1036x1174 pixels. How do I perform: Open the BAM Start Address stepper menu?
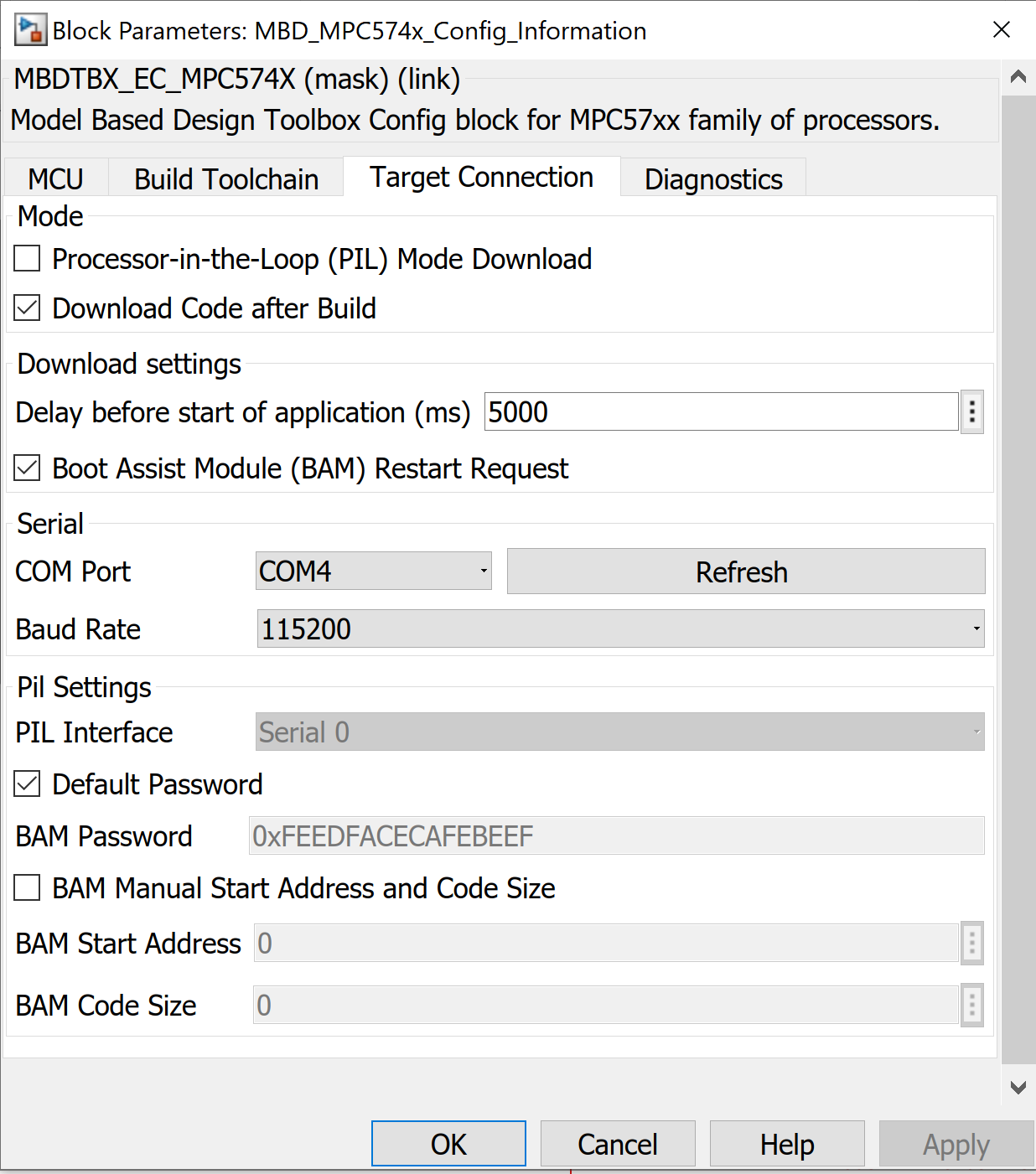pos(971,943)
